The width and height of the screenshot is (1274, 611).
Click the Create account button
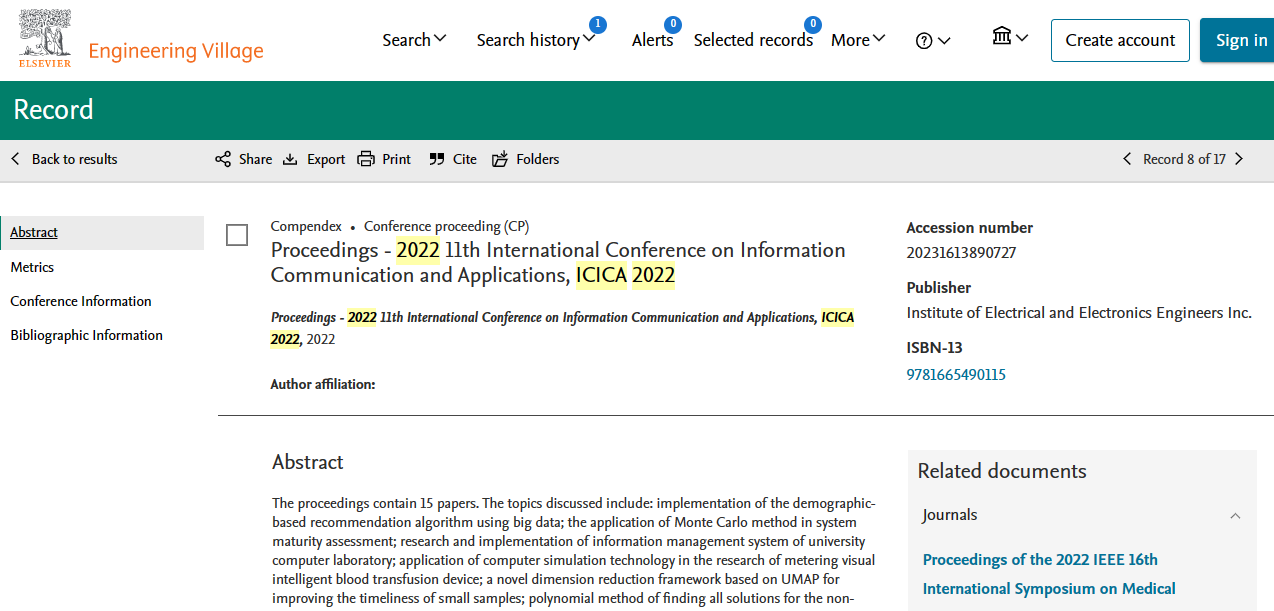(1120, 40)
